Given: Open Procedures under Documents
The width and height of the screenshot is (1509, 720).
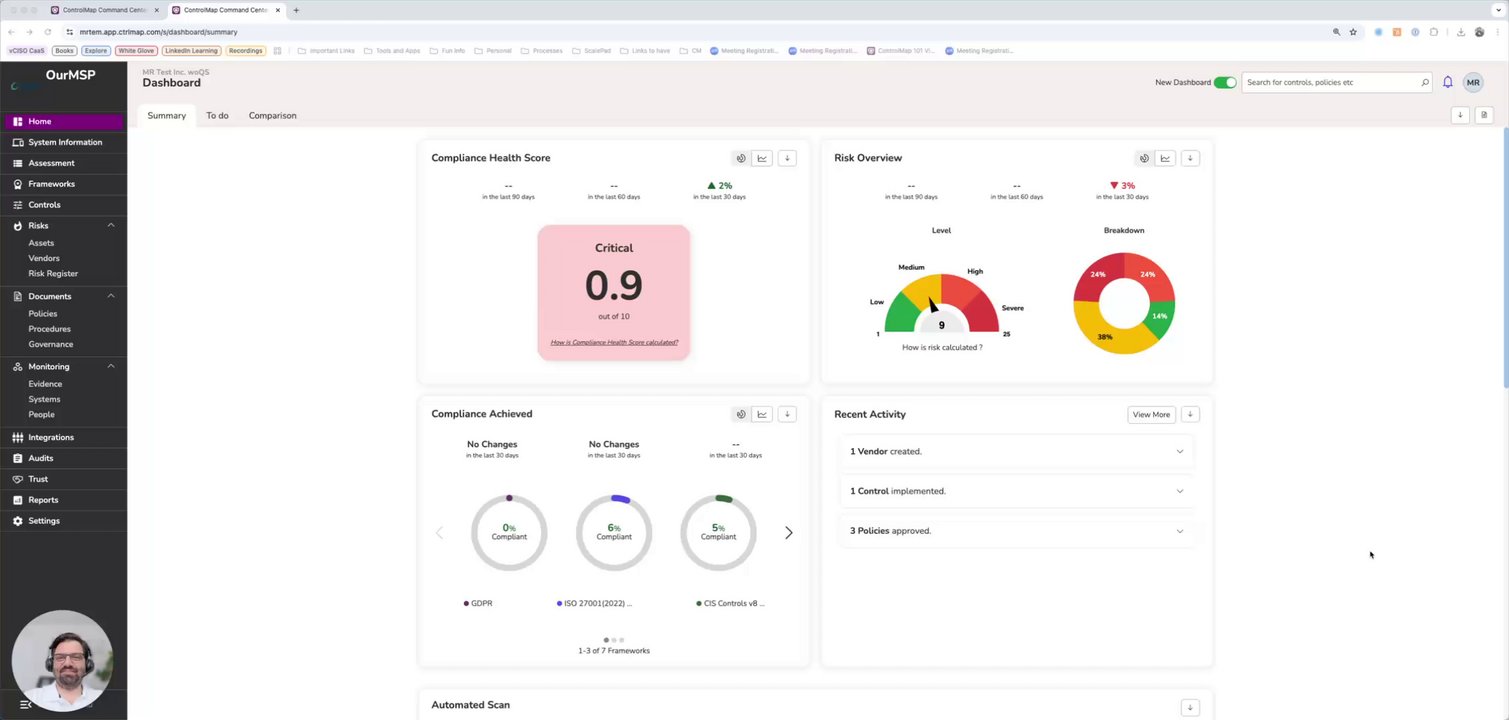Looking at the screenshot, I should (x=49, y=329).
